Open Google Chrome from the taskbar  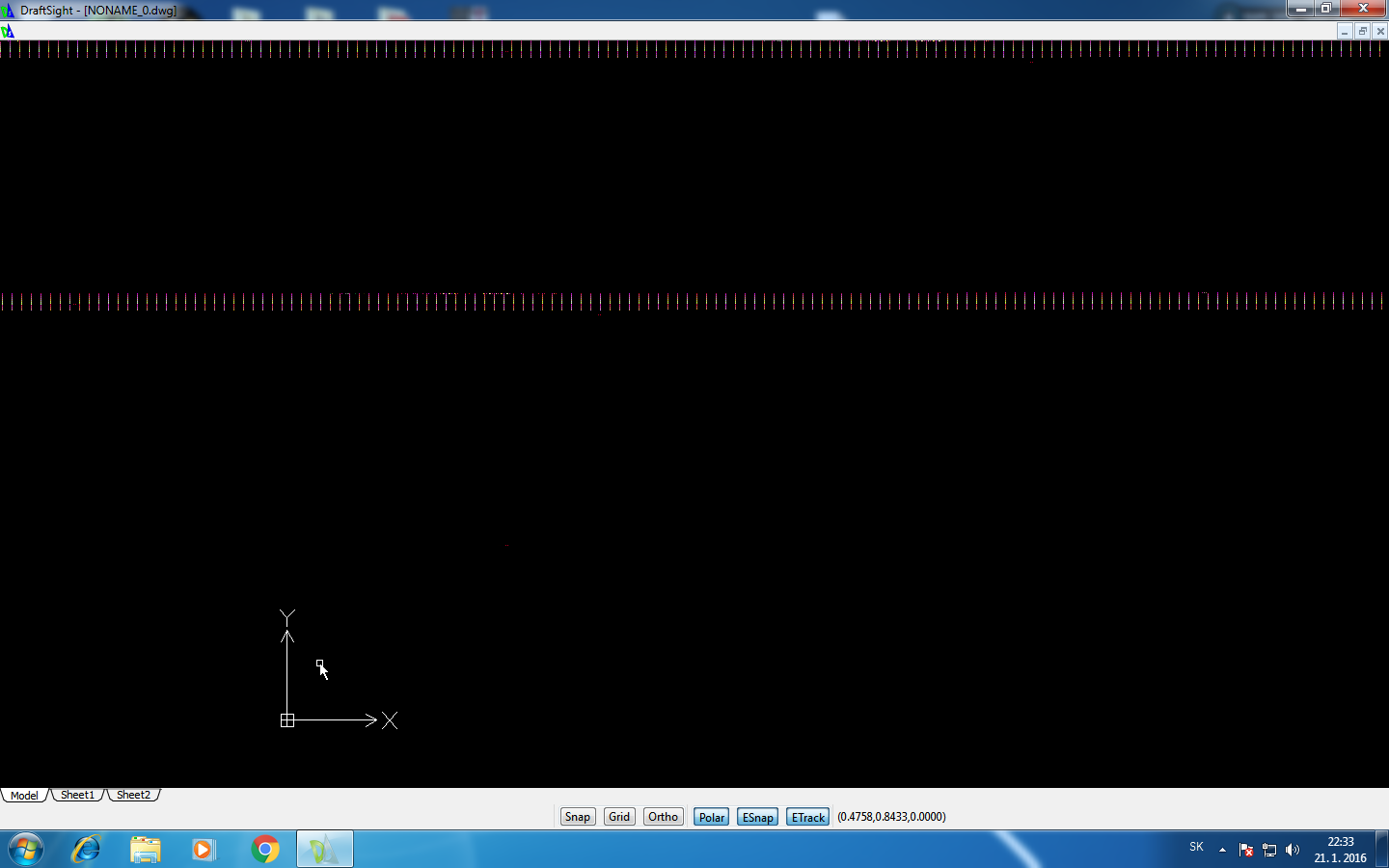[264, 850]
